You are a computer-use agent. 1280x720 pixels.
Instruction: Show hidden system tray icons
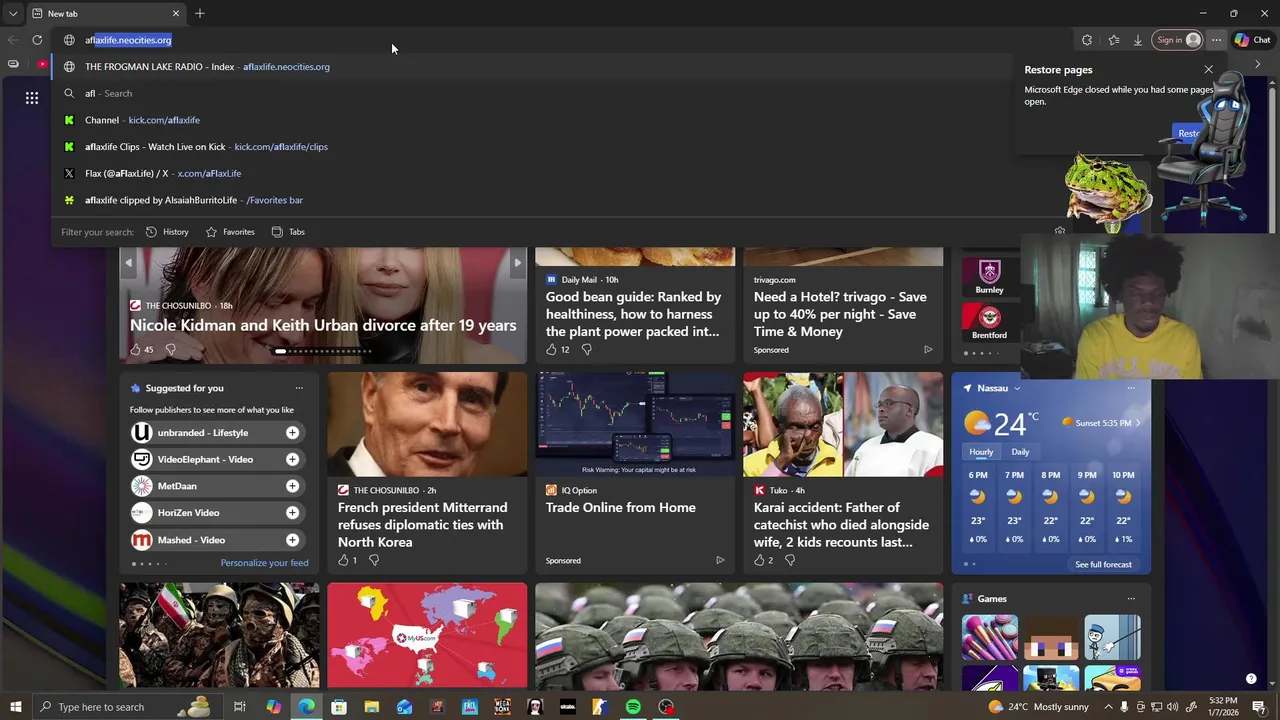(1108, 707)
